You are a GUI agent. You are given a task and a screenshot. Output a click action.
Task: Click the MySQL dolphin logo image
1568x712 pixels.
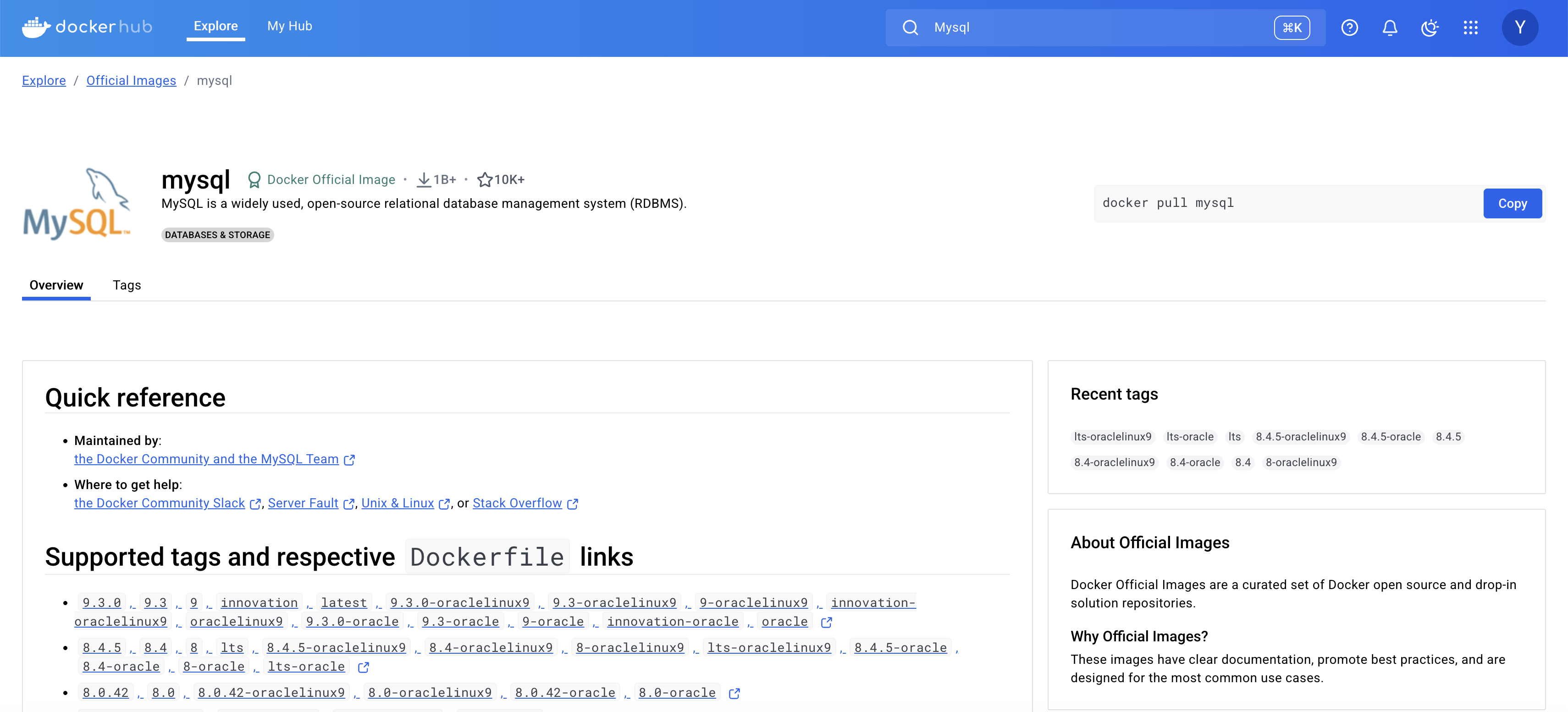point(77,205)
